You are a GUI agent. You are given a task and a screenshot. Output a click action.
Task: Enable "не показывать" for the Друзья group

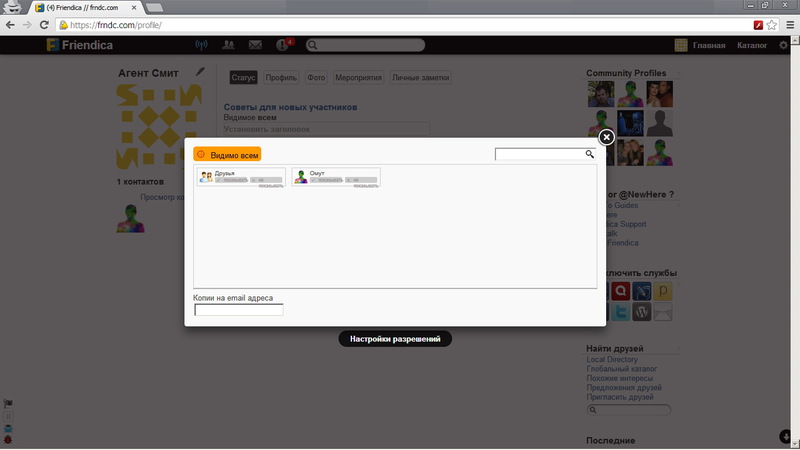(266, 181)
